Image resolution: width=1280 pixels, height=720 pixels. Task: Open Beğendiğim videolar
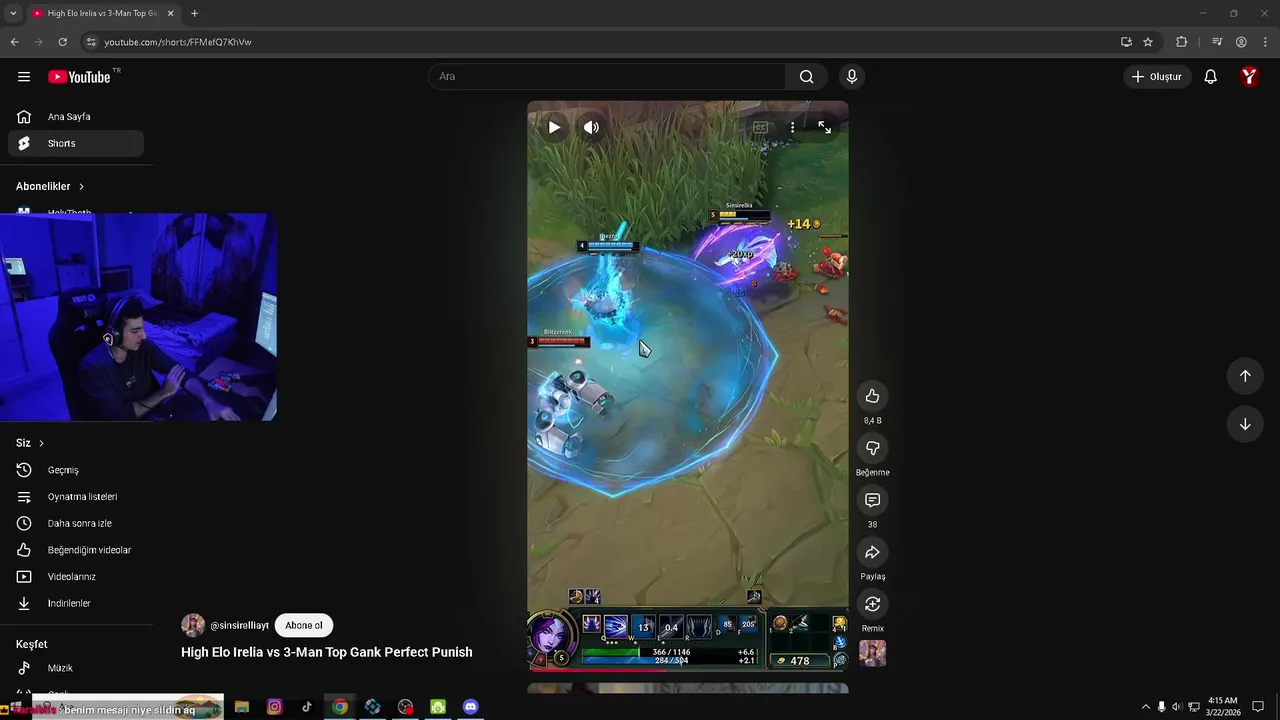(76, 550)
